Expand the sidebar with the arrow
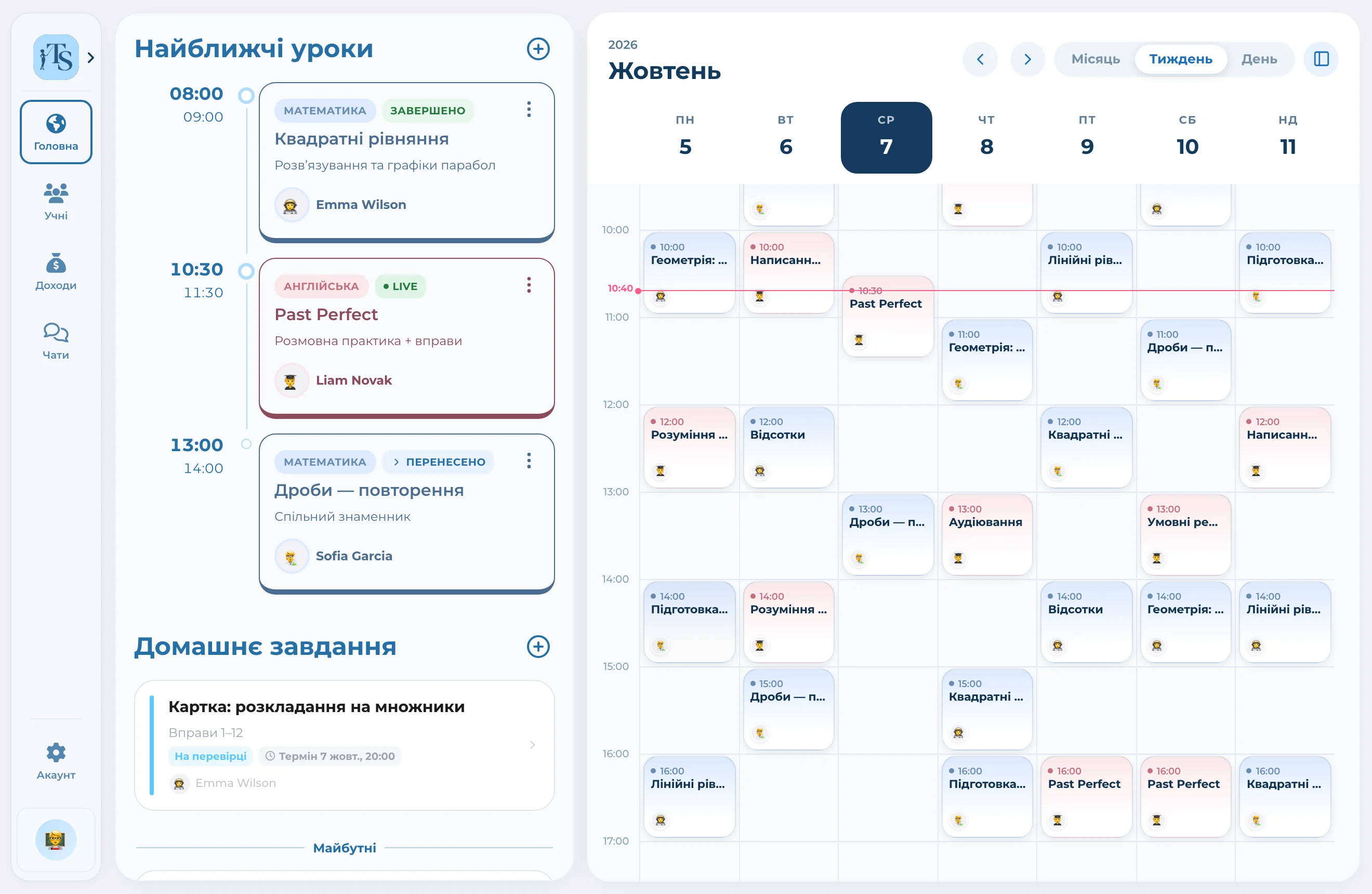The image size is (1372, 894). click(90, 58)
